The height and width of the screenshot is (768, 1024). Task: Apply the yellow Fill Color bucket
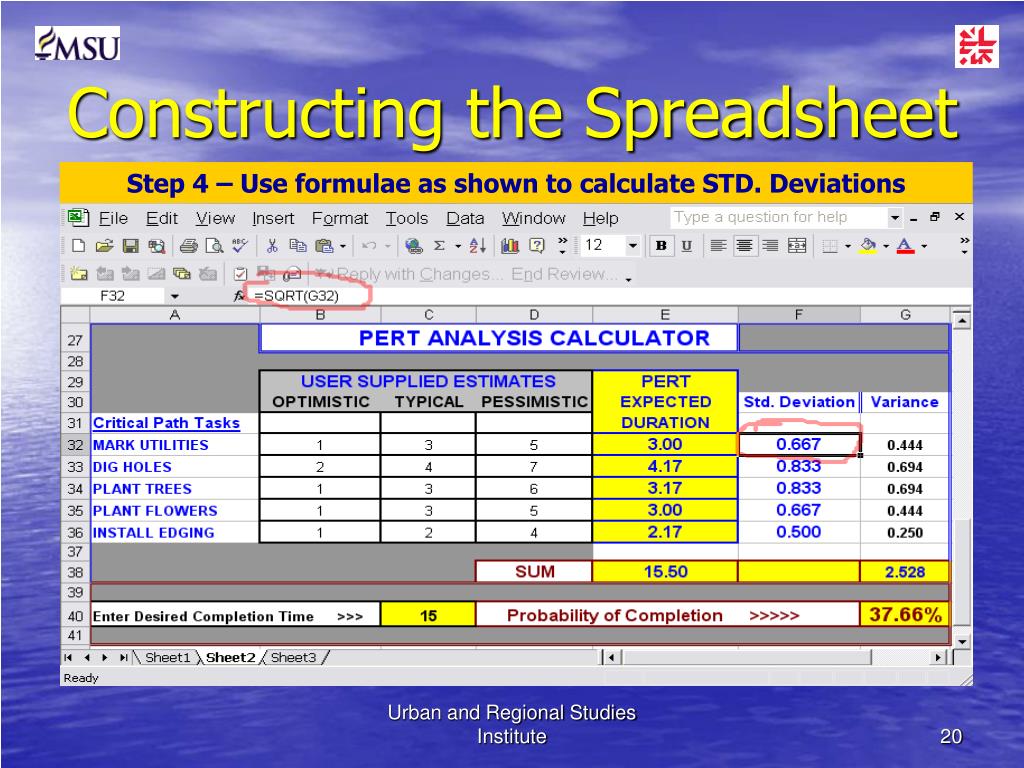(x=868, y=246)
